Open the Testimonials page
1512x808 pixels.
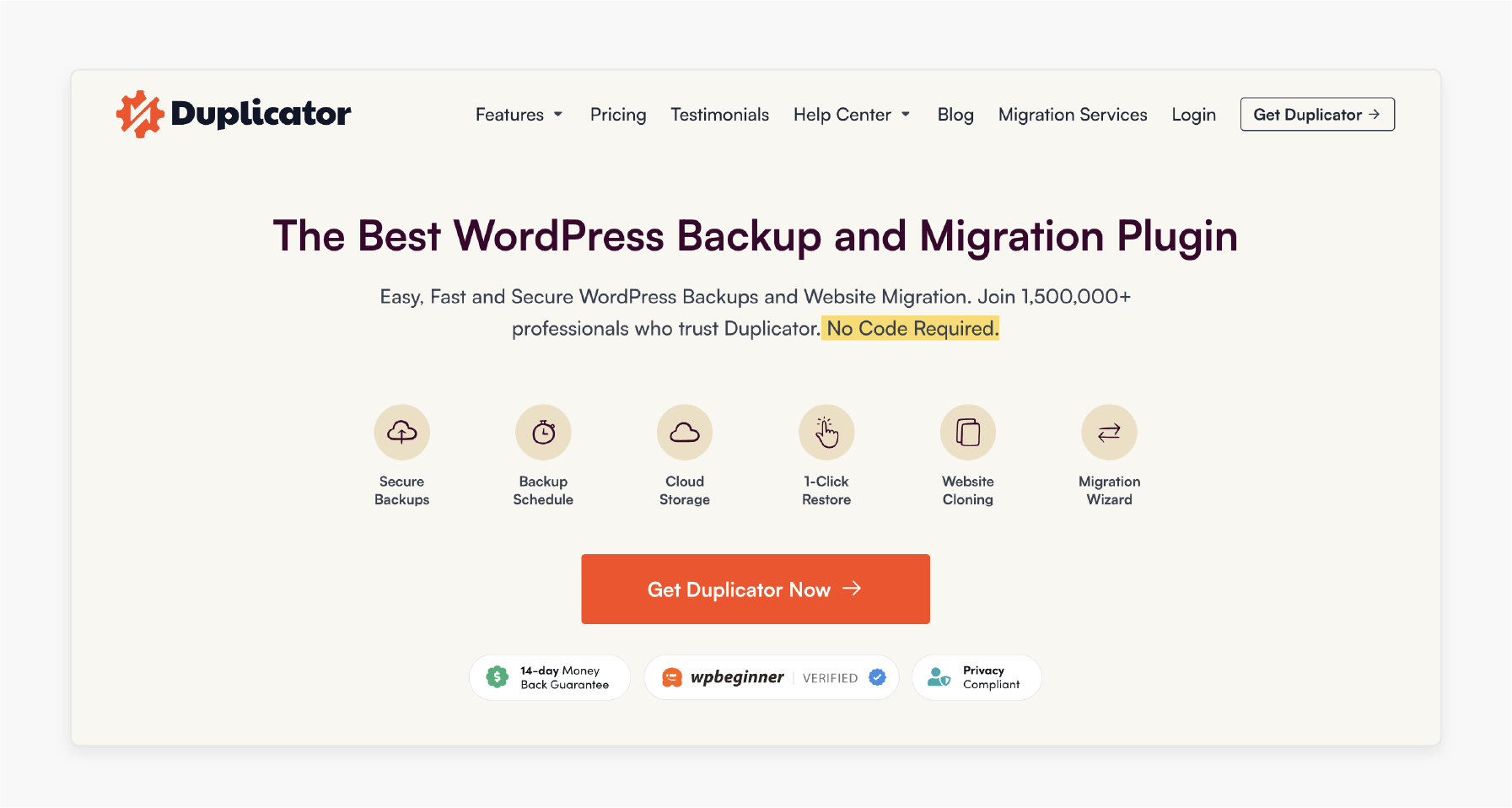pyautogui.click(x=720, y=115)
